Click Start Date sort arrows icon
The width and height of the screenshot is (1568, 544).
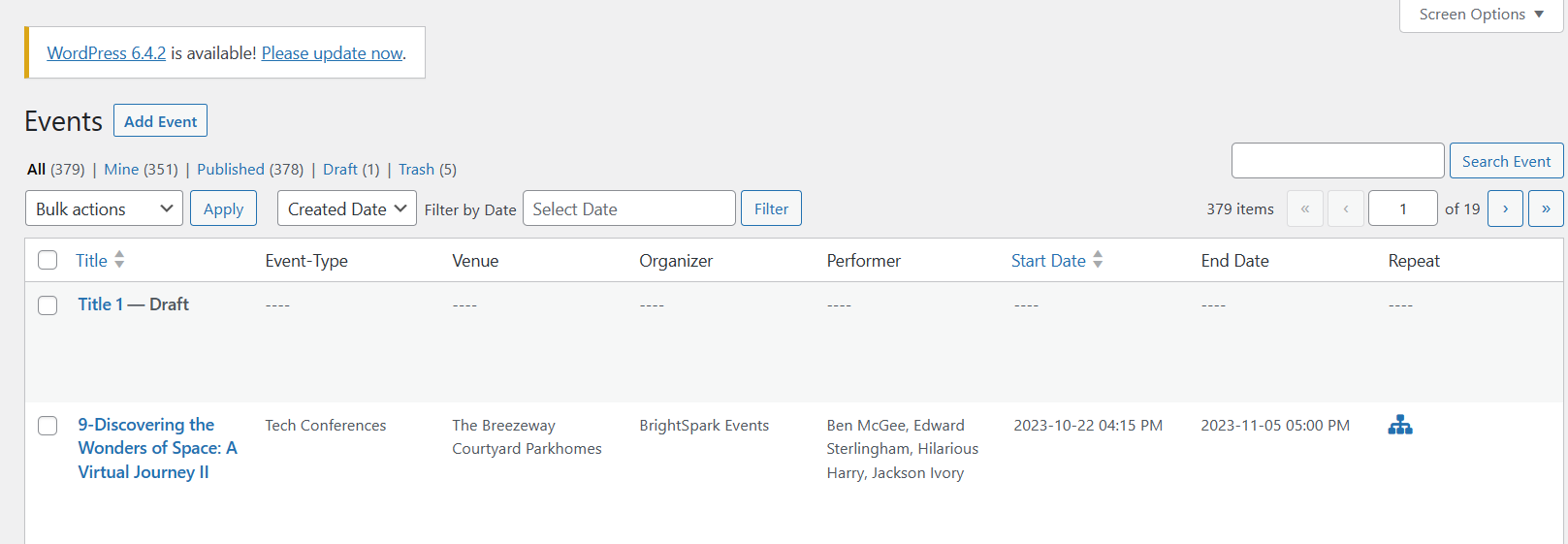tap(1098, 260)
